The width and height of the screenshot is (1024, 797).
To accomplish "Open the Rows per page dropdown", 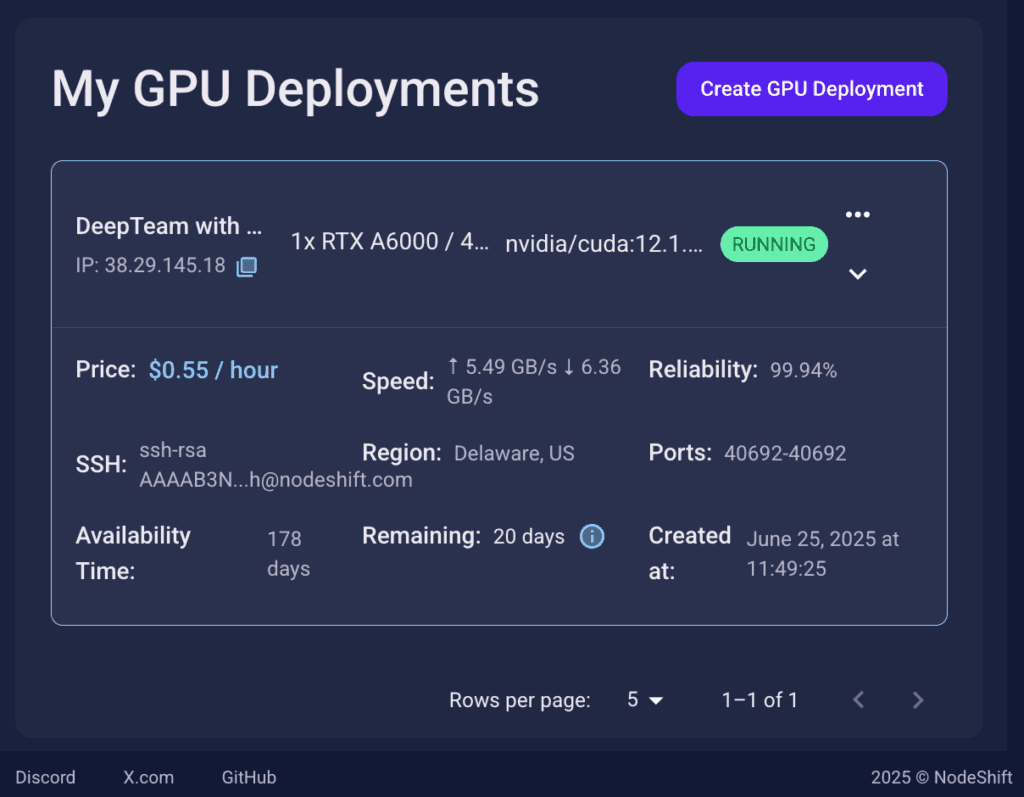I will pos(645,700).
